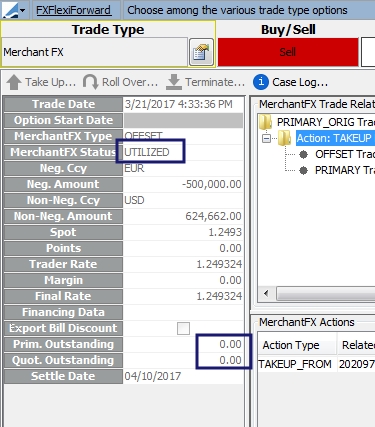Tick the Export Bill Discount checkbox
Viewport: 375px width, 427px height.
(x=183, y=328)
